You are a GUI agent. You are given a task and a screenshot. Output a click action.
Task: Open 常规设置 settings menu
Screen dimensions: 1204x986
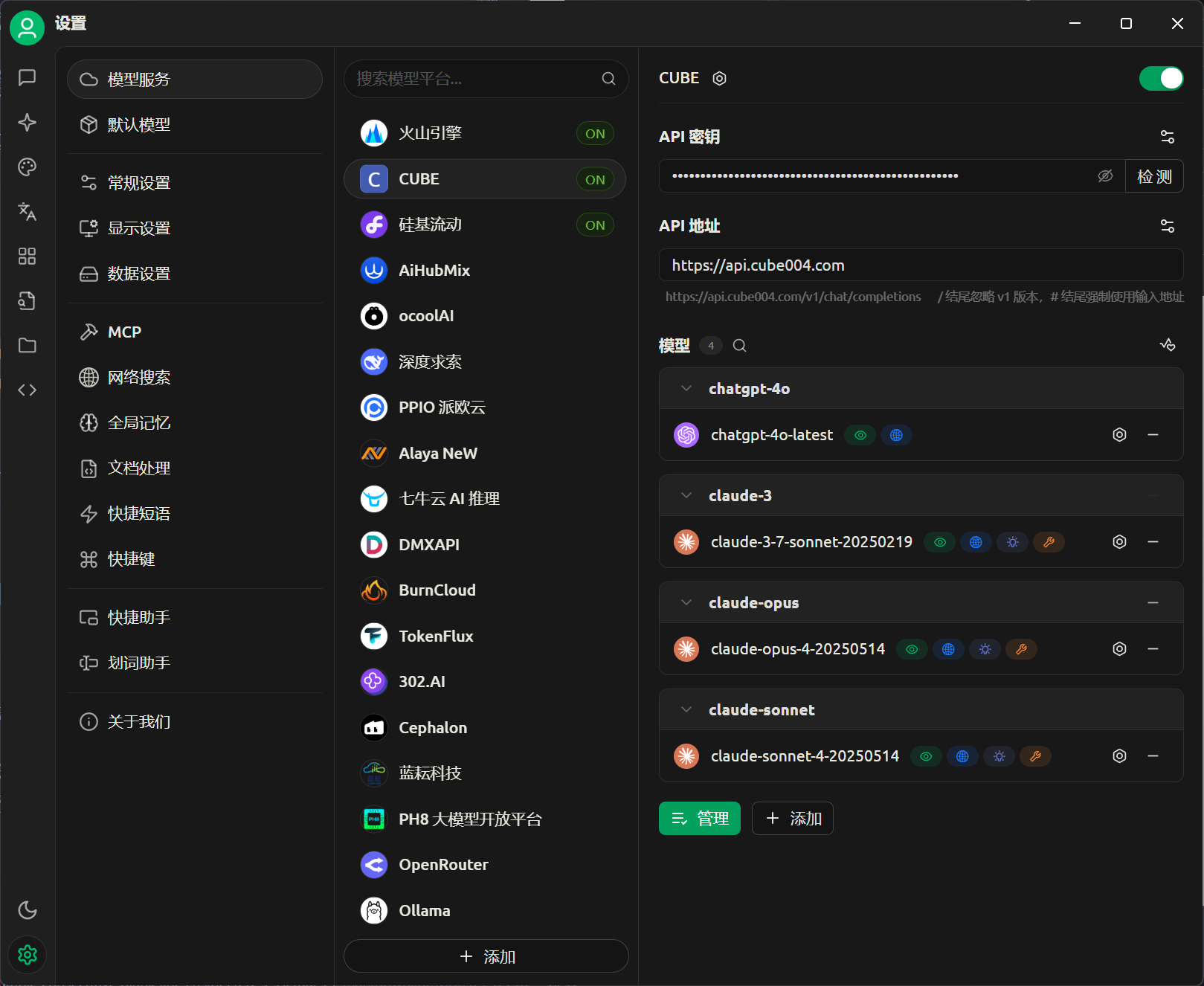point(195,183)
